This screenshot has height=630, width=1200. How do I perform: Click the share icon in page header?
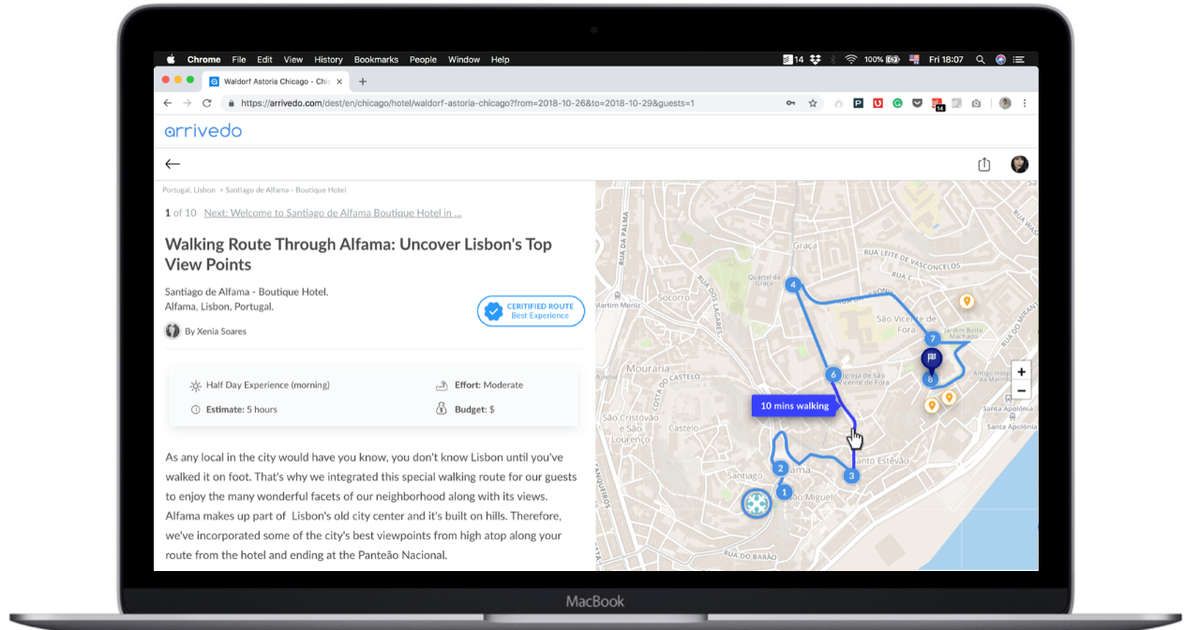984,164
